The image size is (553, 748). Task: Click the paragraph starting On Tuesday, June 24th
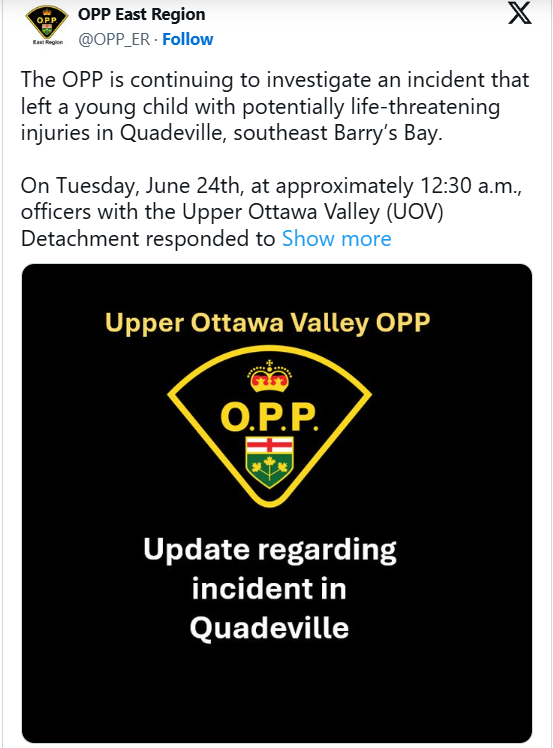pos(271,212)
